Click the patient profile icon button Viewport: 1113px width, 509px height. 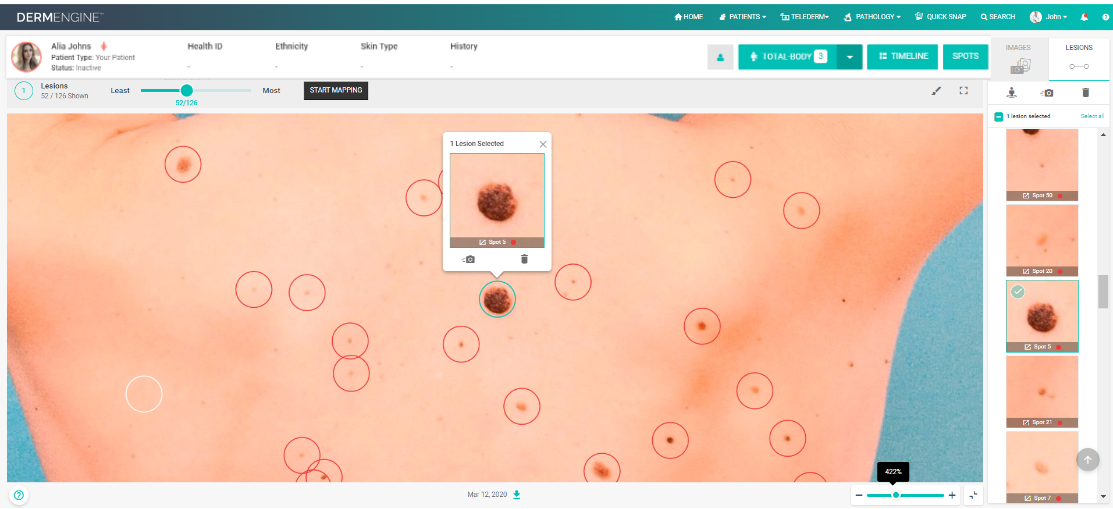click(720, 57)
